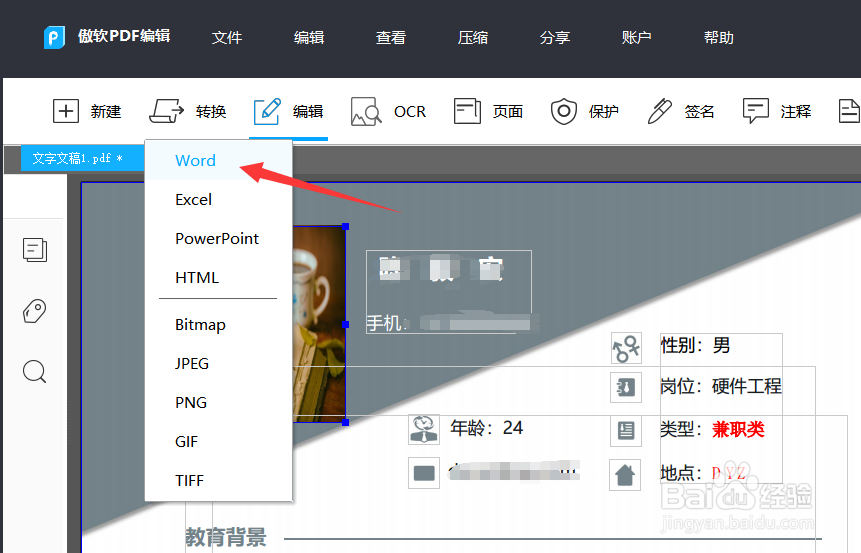Click the partly visible document icon after 注释
861x553 pixels.
click(x=849, y=111)
